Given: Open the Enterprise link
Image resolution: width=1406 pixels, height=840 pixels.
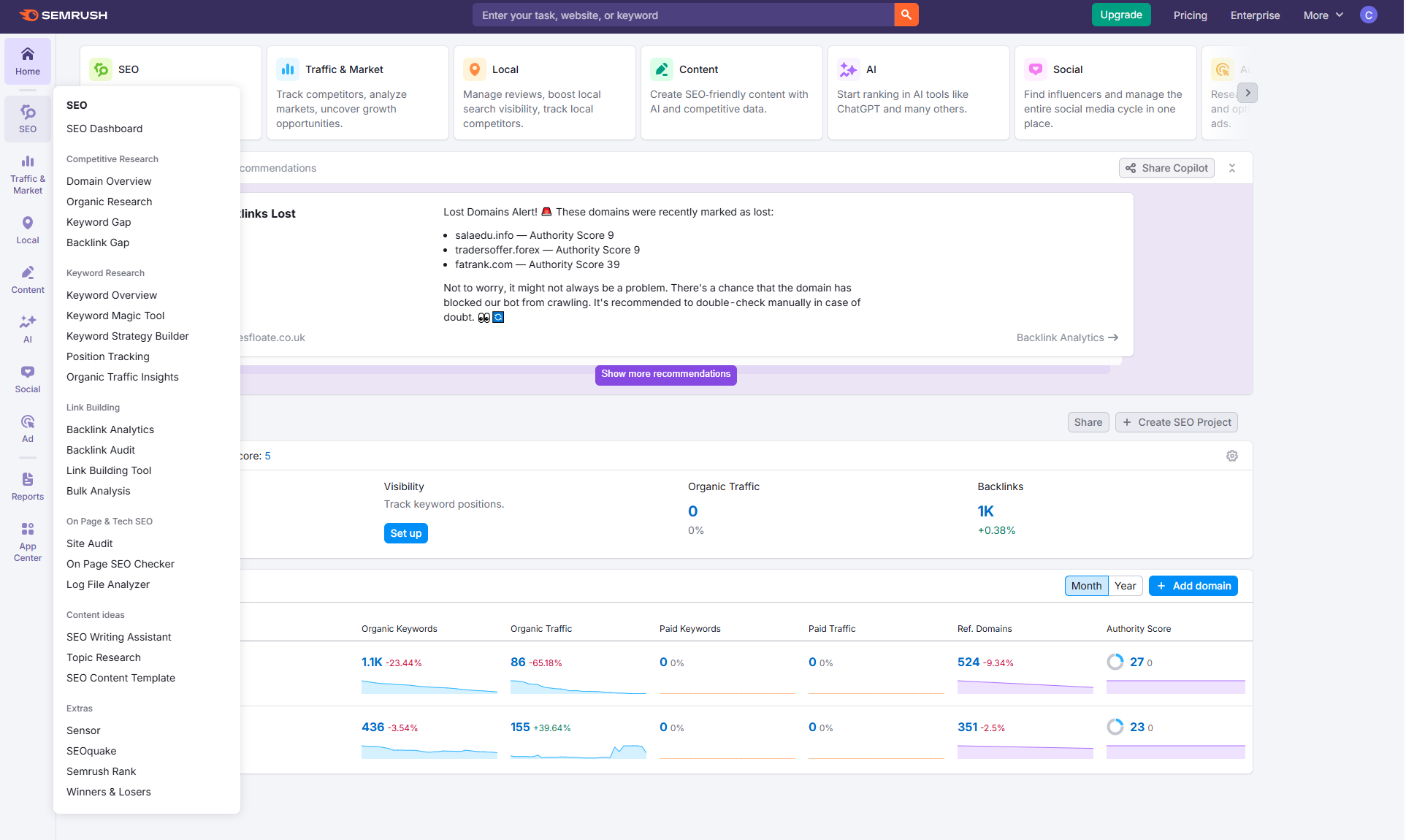Looking at the screenshot, I should click(x=1255, y=15).
